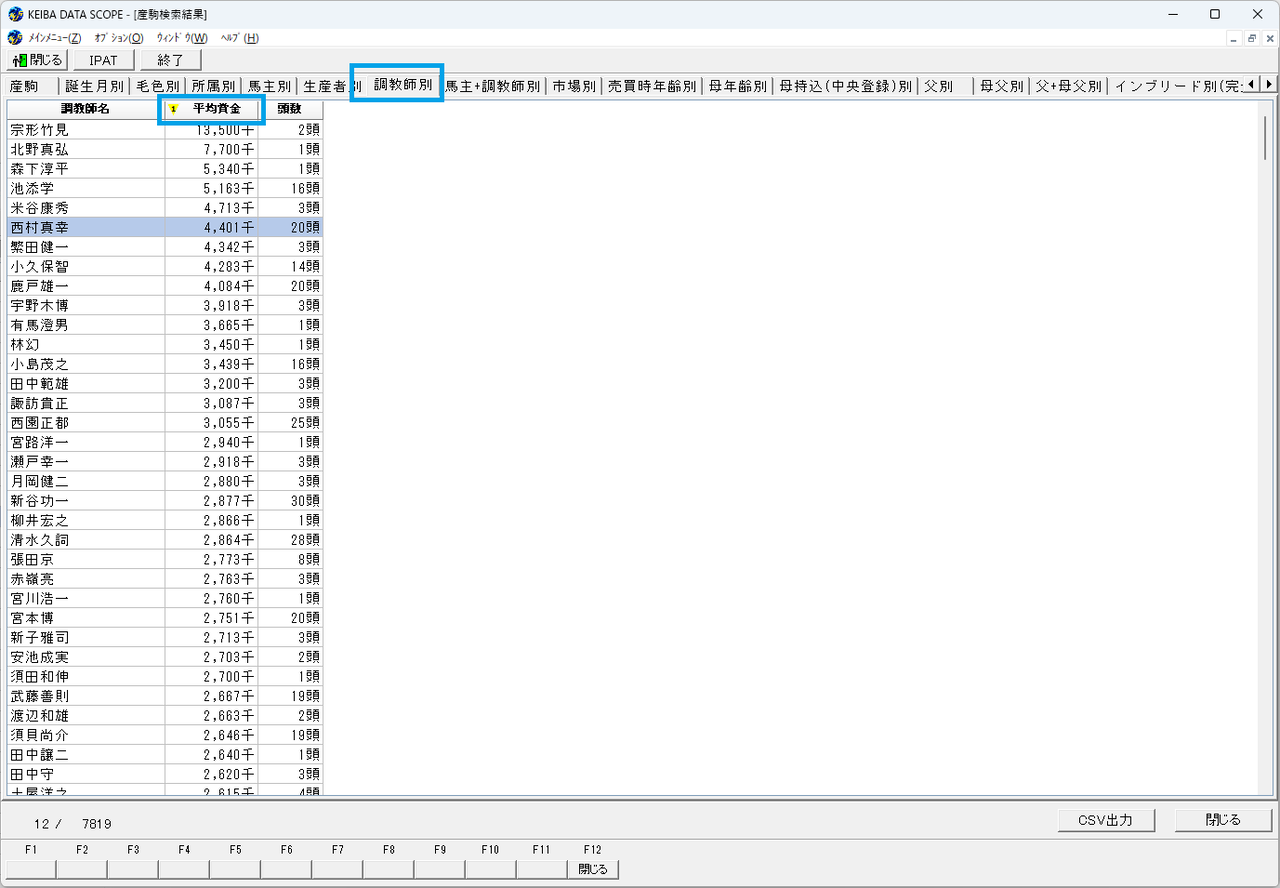Open the 母父別 tab
1280x888 pixels.
1002,86
